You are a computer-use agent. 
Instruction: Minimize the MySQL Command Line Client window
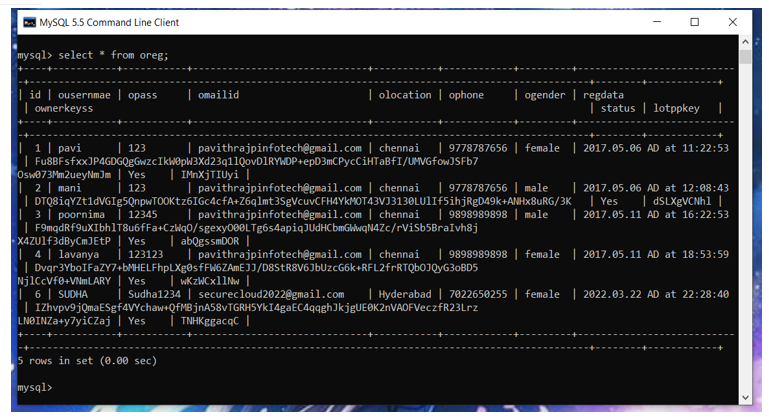pos(657,22)
